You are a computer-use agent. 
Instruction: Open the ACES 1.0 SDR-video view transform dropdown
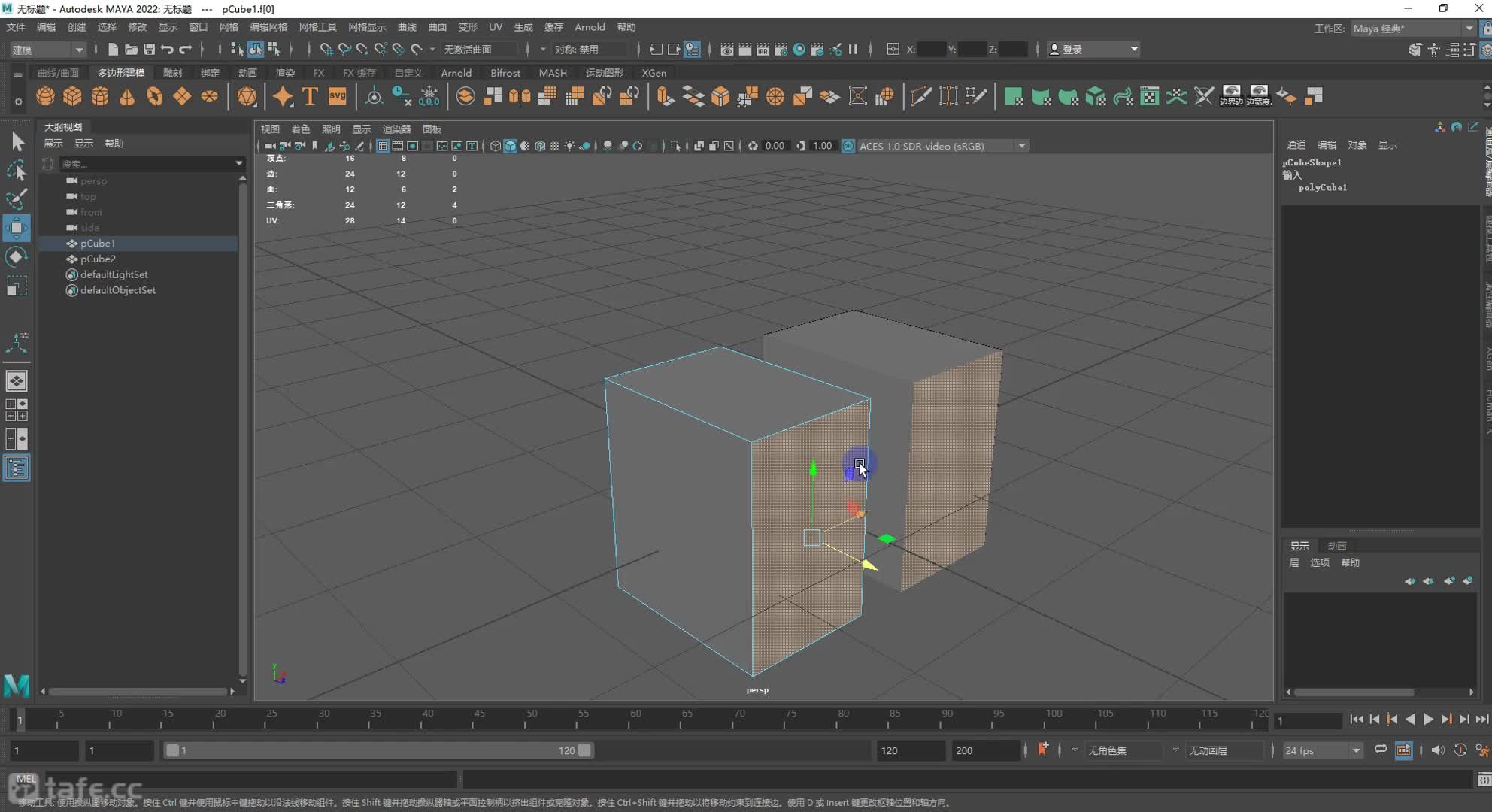pyautogui.click(x=943, y=146)
